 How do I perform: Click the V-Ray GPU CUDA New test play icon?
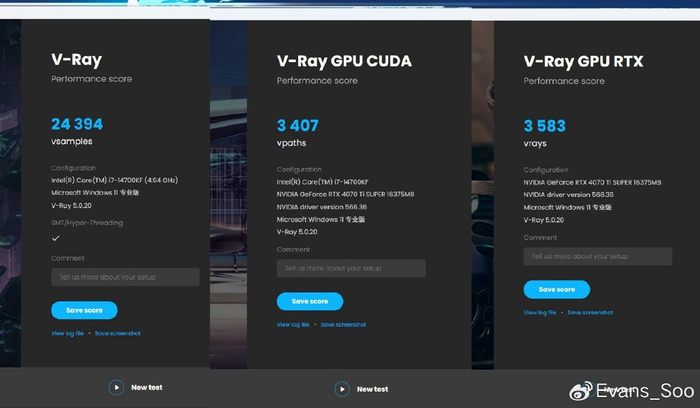pyautogui.click(x=342, y=389)
